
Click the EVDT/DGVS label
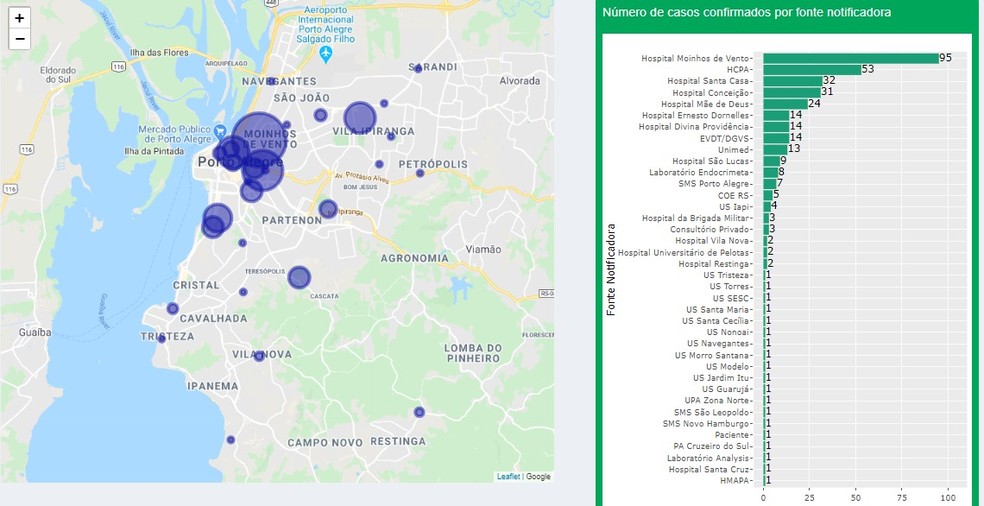point(724,138)
